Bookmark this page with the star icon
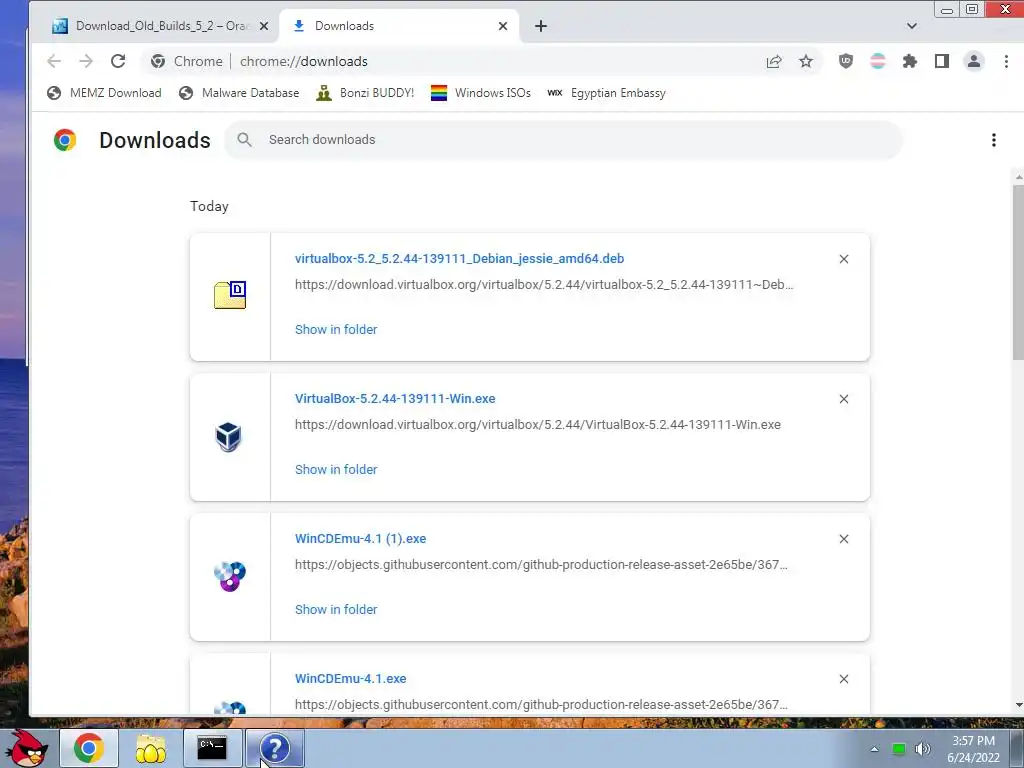Viewport: 1024px width, 768px height. [806, 61]
